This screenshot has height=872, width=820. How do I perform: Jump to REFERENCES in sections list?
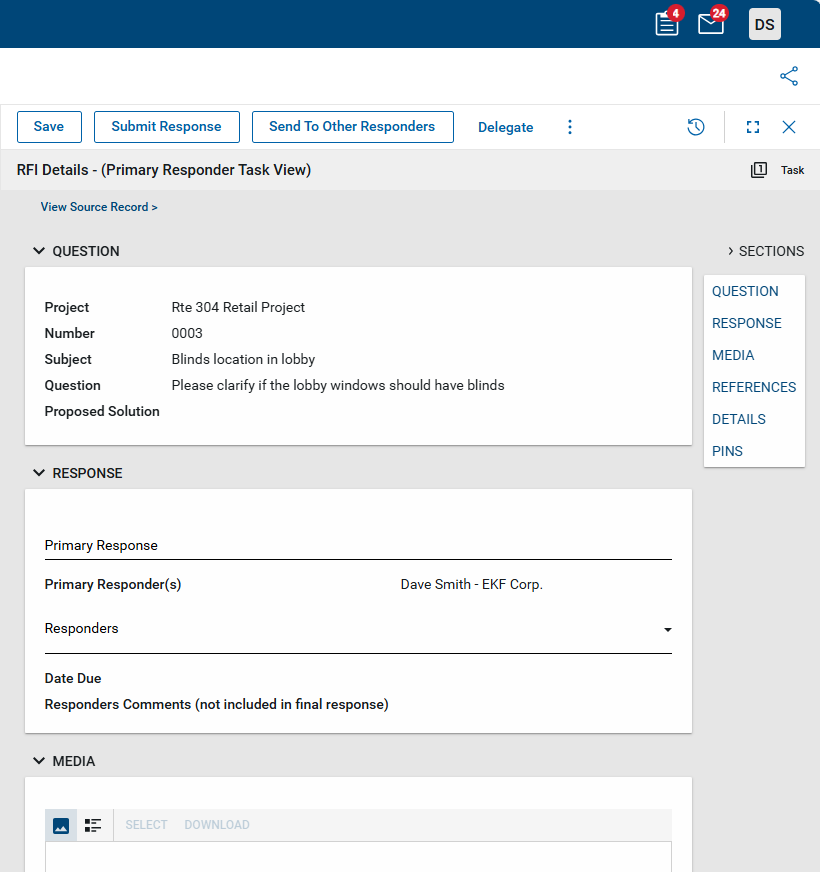754,387
